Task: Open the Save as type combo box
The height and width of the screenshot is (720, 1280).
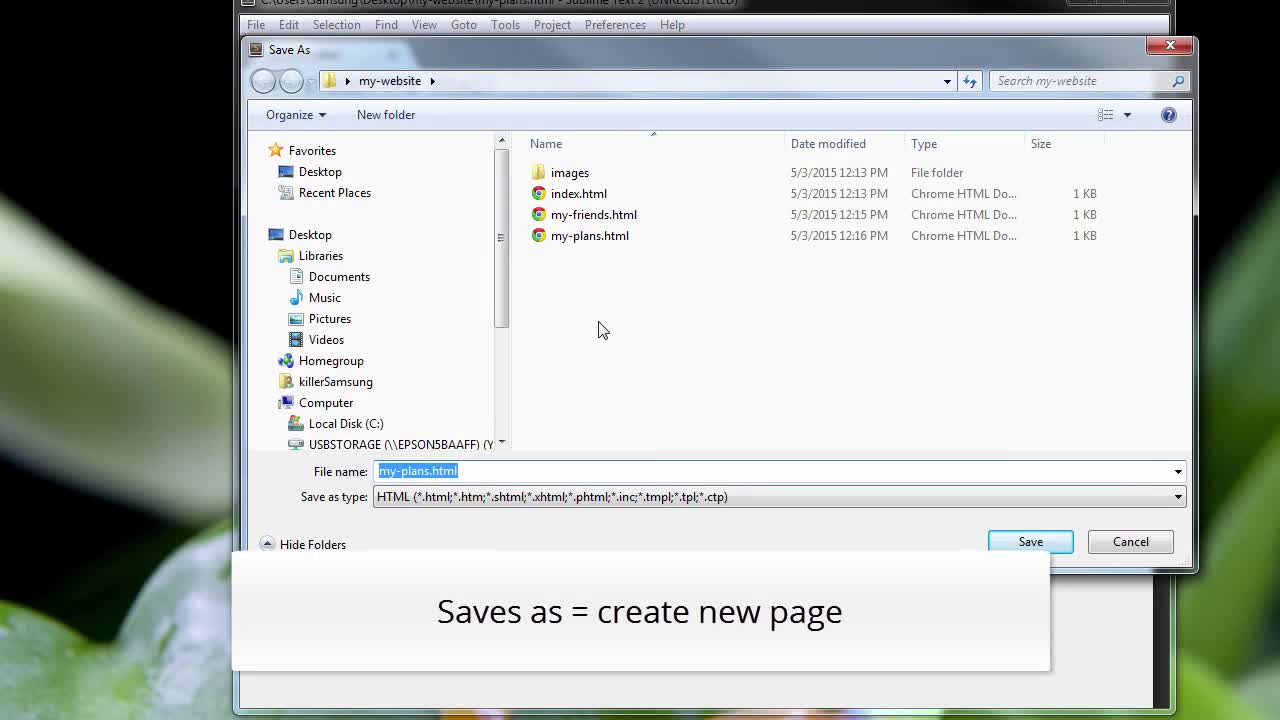Action: [780, 497]
